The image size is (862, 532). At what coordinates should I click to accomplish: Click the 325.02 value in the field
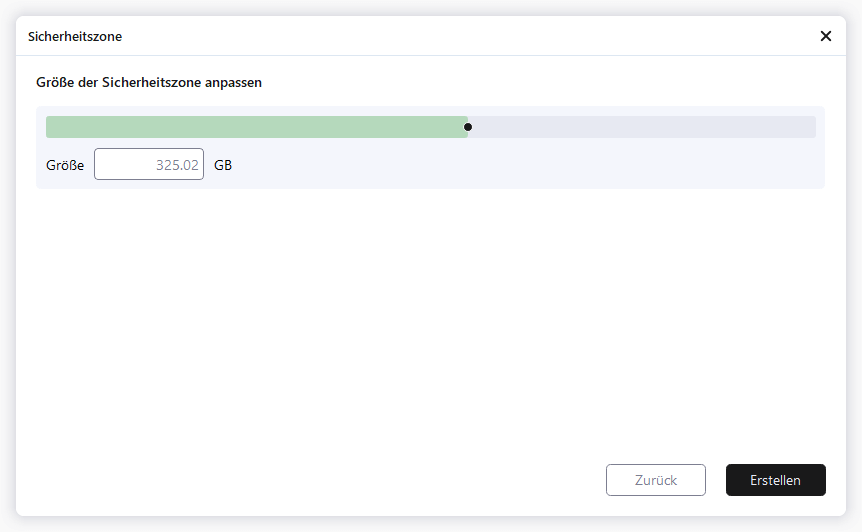click(178, 165)
